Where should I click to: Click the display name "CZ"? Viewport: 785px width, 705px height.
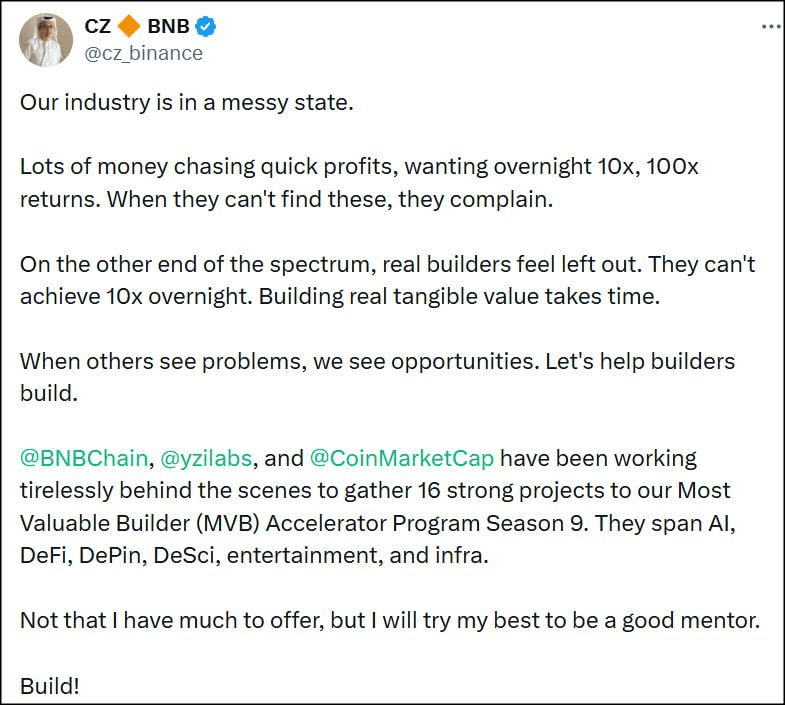tap(98, 27)
